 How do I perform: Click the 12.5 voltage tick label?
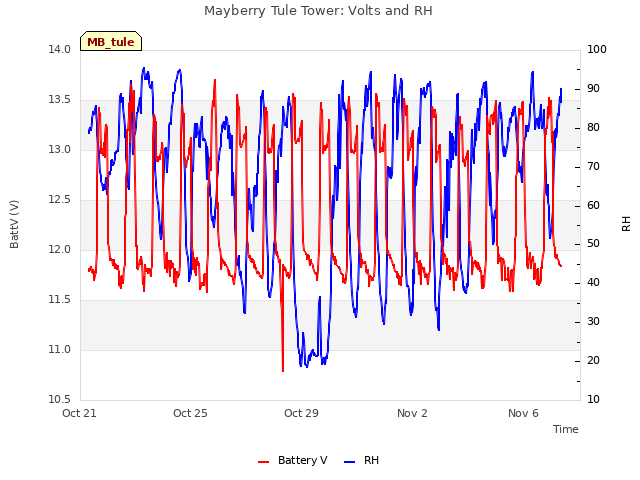(60, 200)
